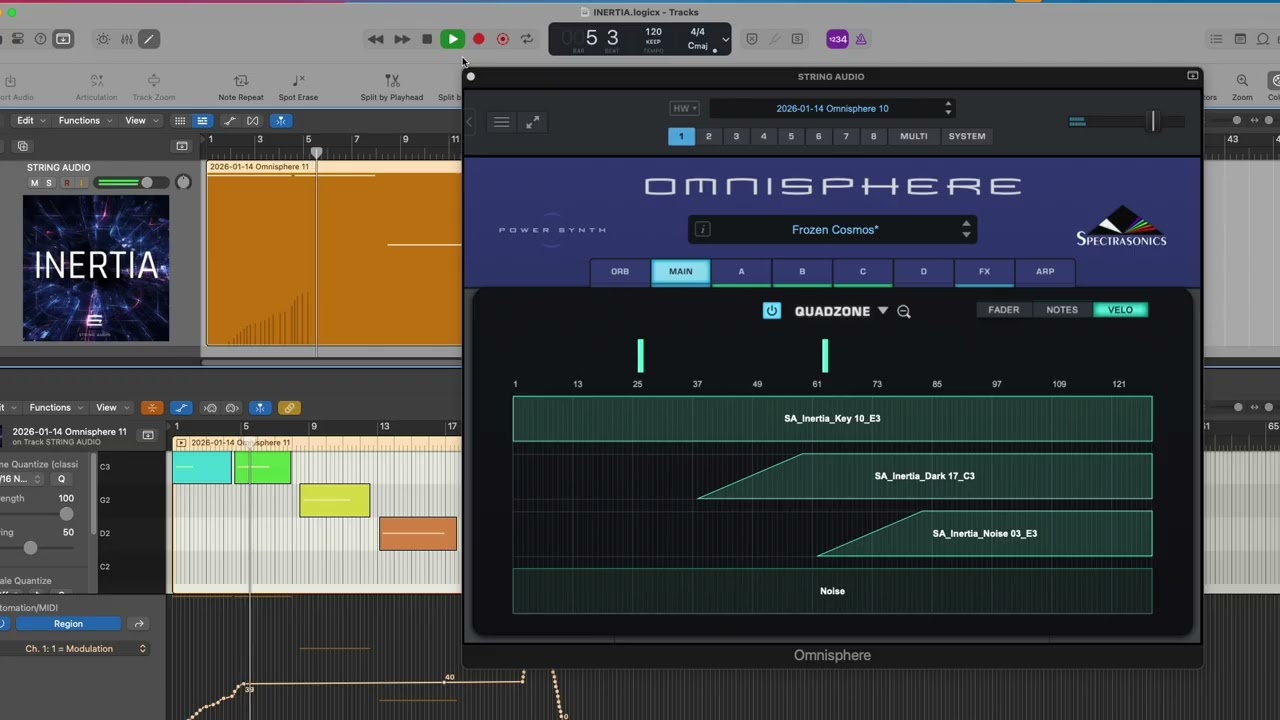Click the patch info 'i' icon

(x=702, y=230)
